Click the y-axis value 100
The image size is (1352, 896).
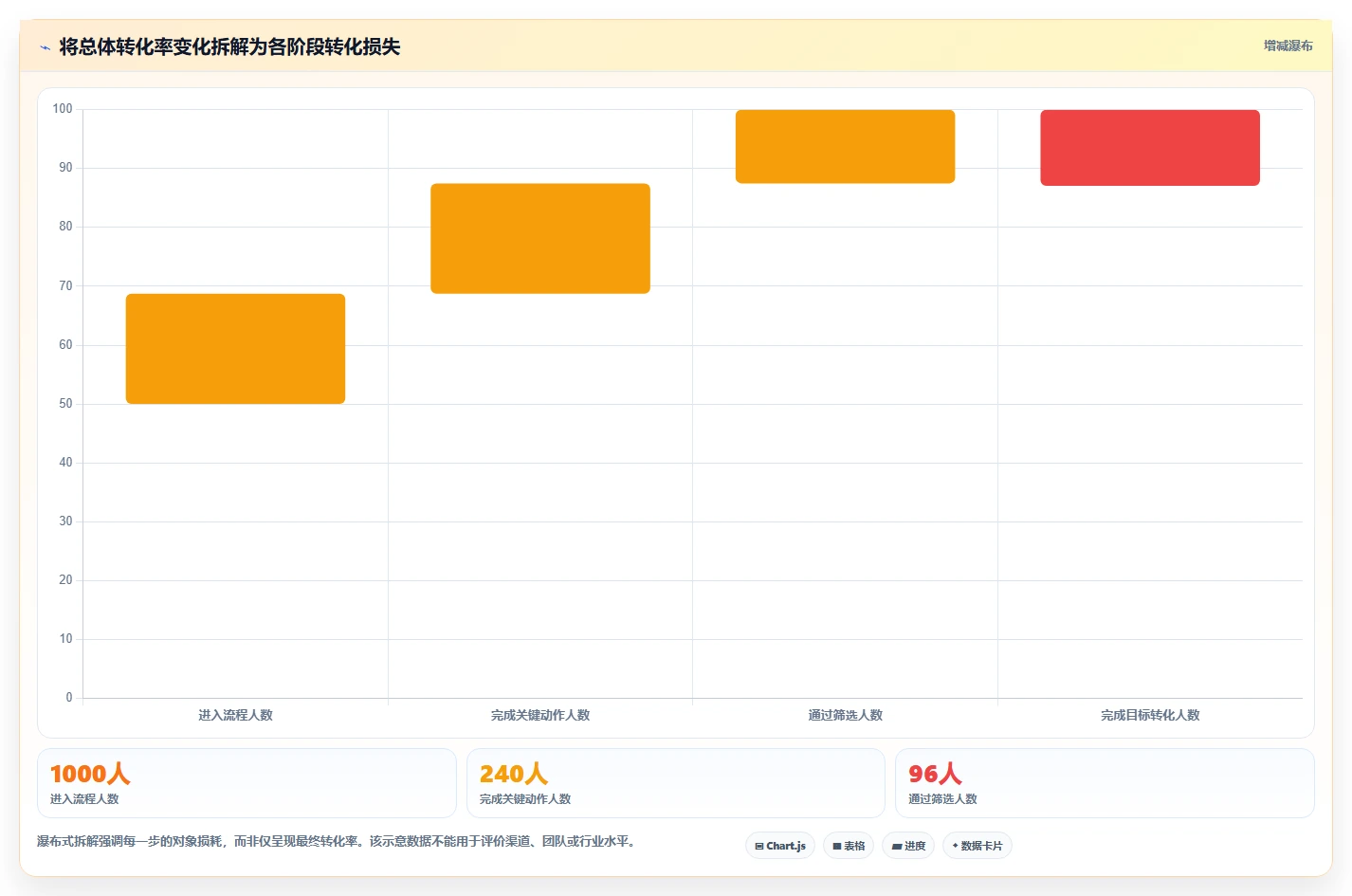(63, 109)
